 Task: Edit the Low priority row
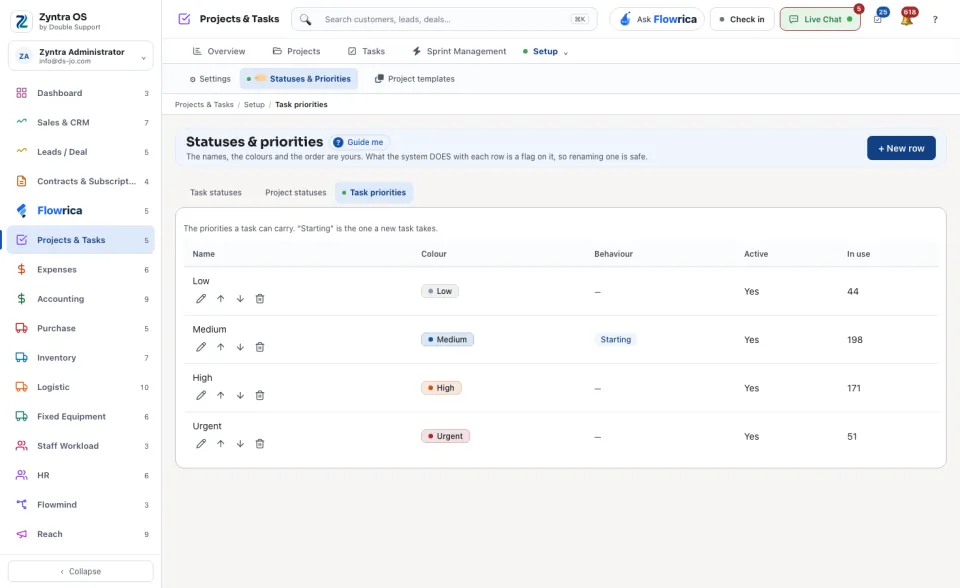pyautogui.click(x=201, y=299)
